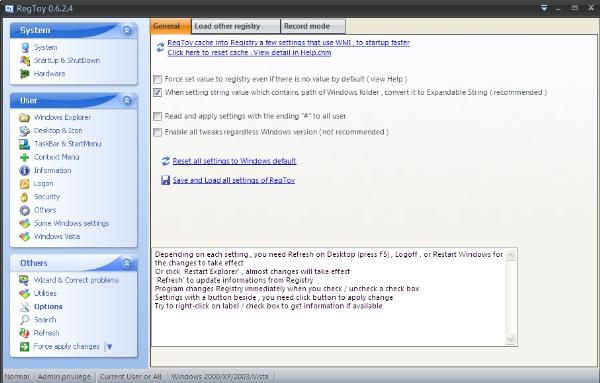Select the Windows Vista label
The height and width of the screenshot is (383, 600).
[57, 236]
